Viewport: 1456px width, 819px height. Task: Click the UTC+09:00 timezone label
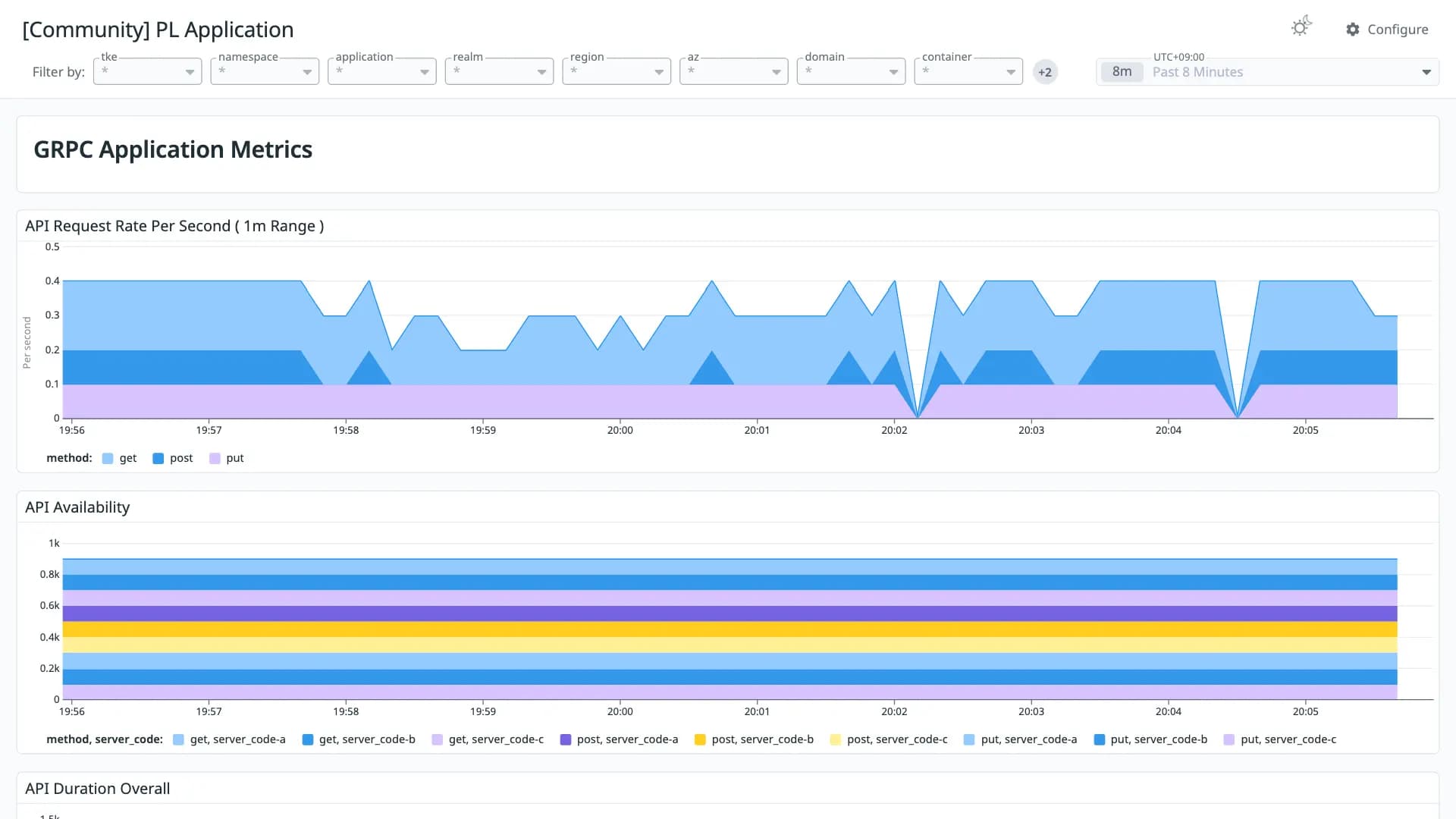click(x=1178, y=57)
